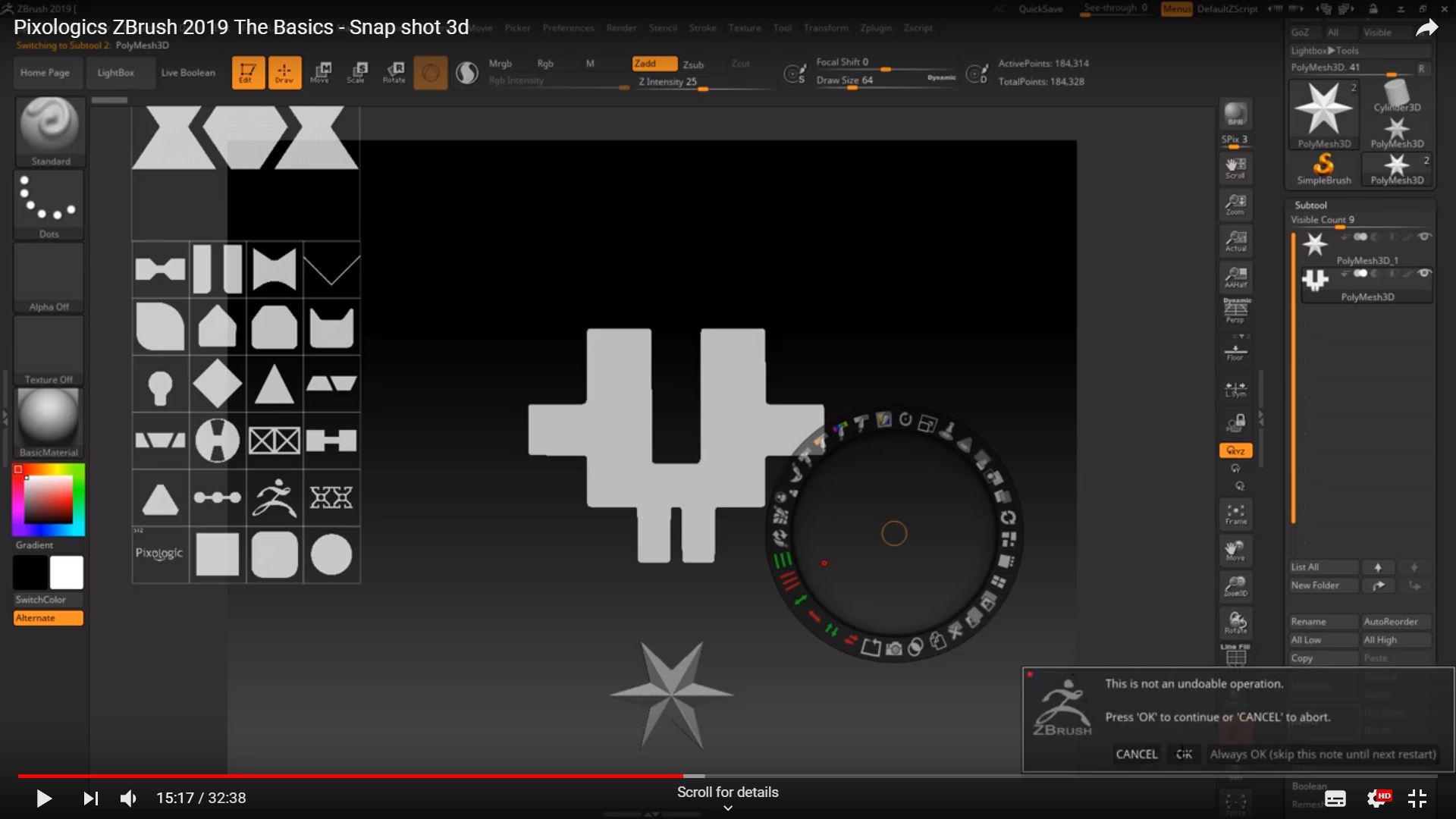This screenshot has height=819, width=1456.
Task: Expand Scroll for details chevron
Action: coord(728,808)
